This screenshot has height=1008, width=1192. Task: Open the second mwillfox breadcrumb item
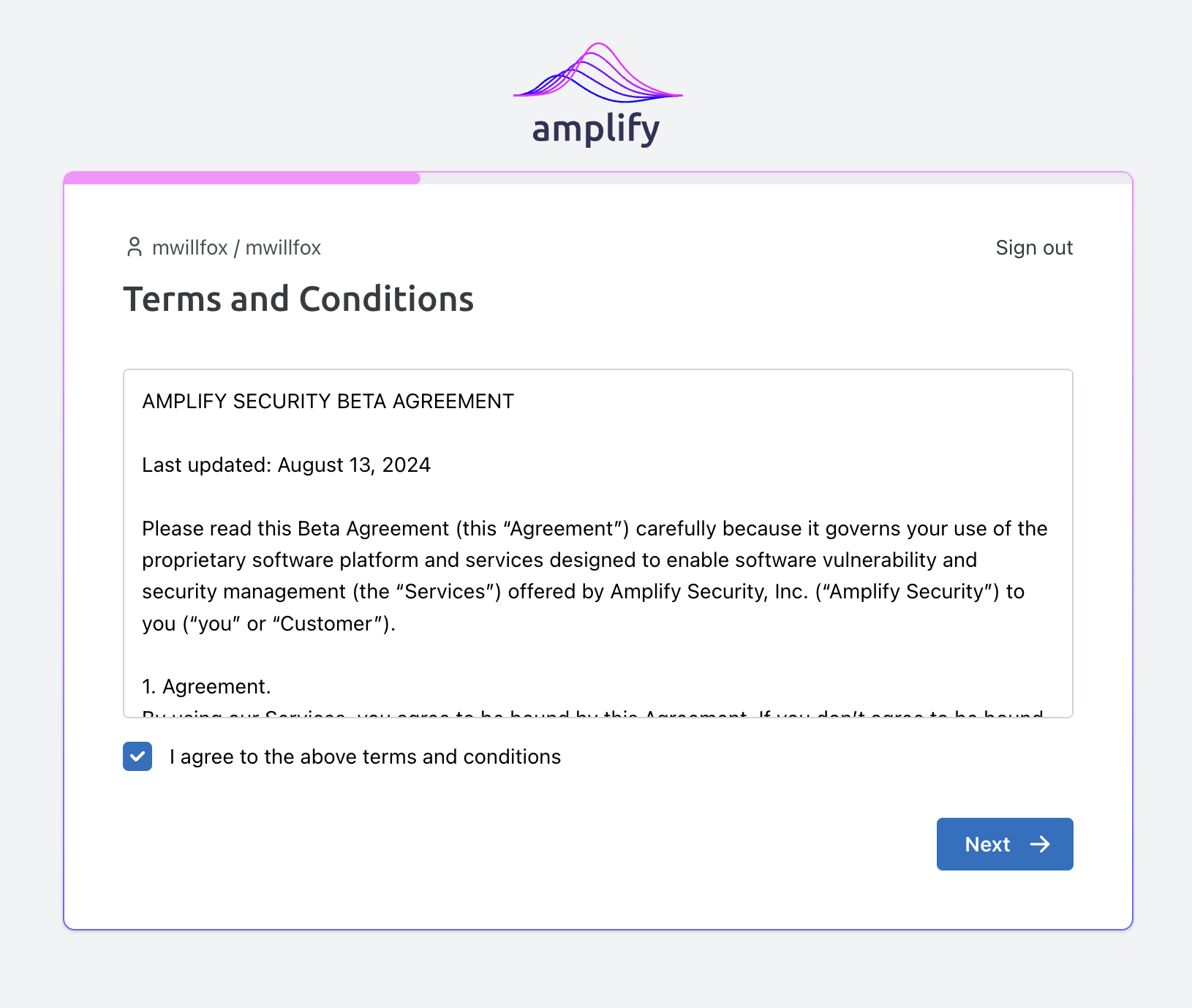(284, 247)
